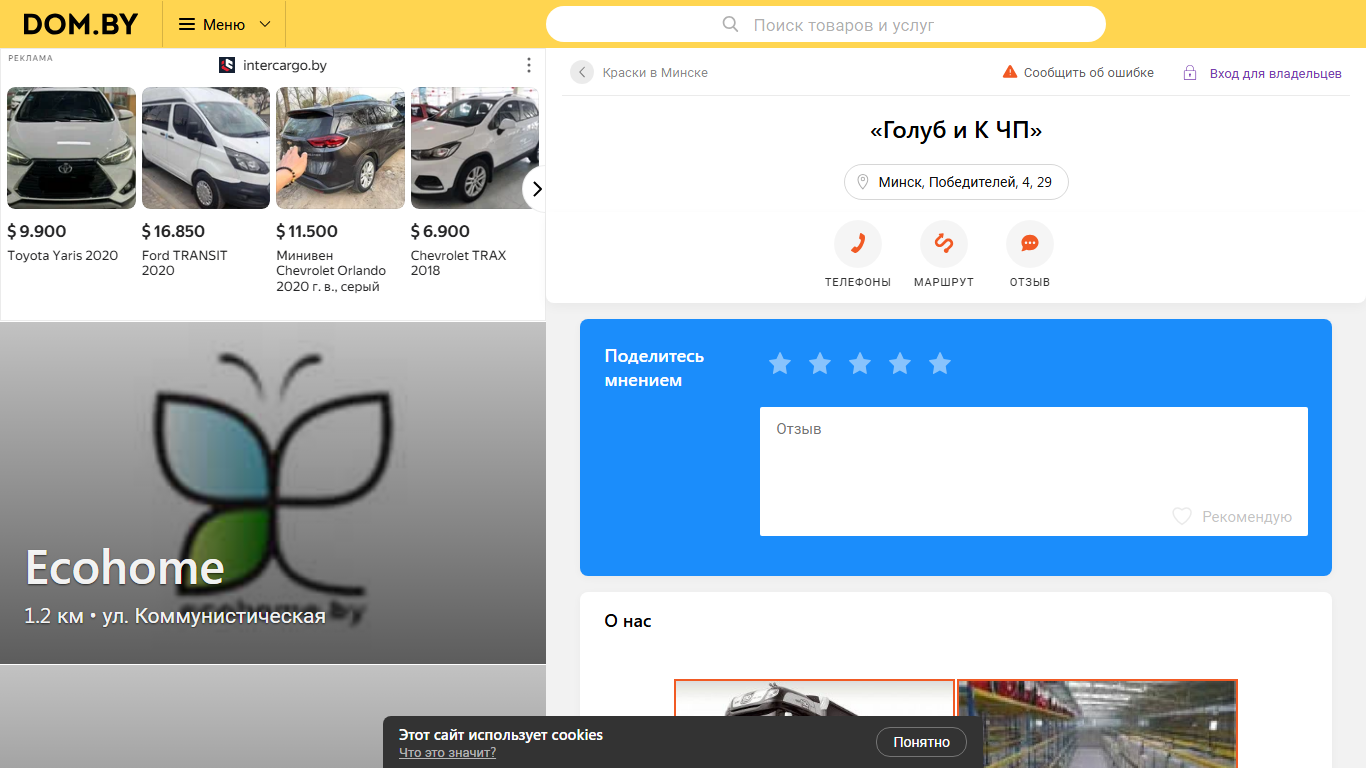Click the Chevrolet TRAX 2018 ad title
Screen dimensions: 1366x768
pos(458,263)
